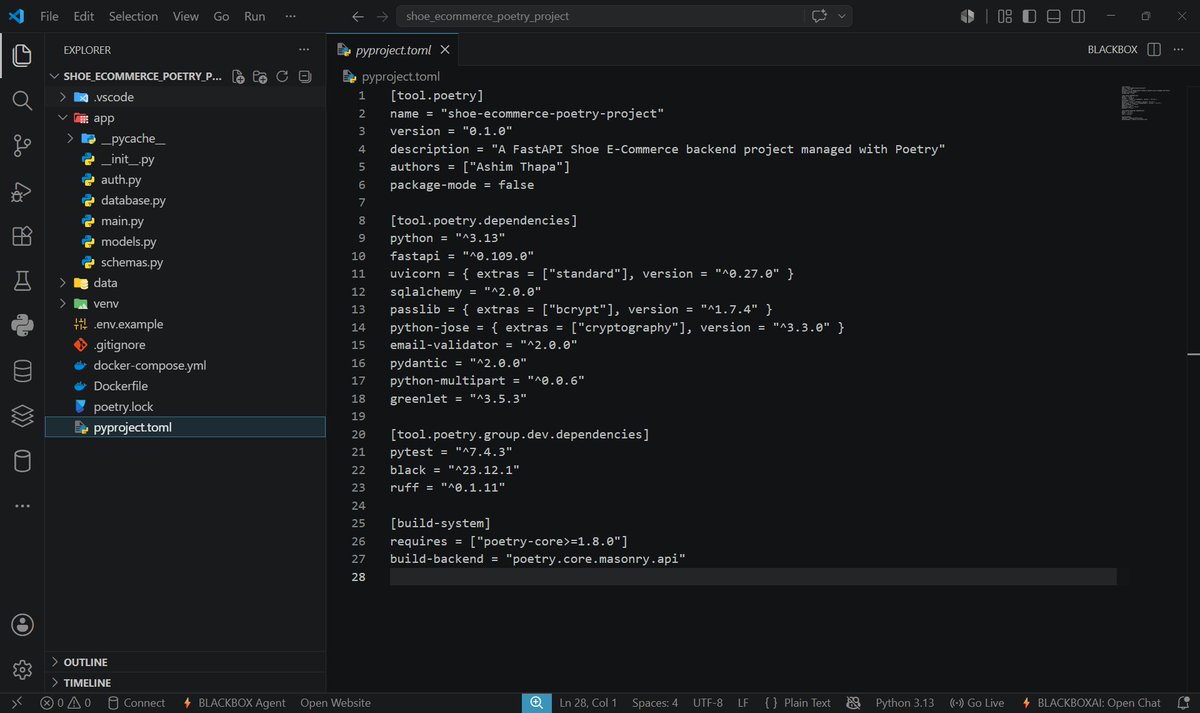Open the Explorer view in activity bar
This screenshot has height=713, width=1200.
coord(22,56)
